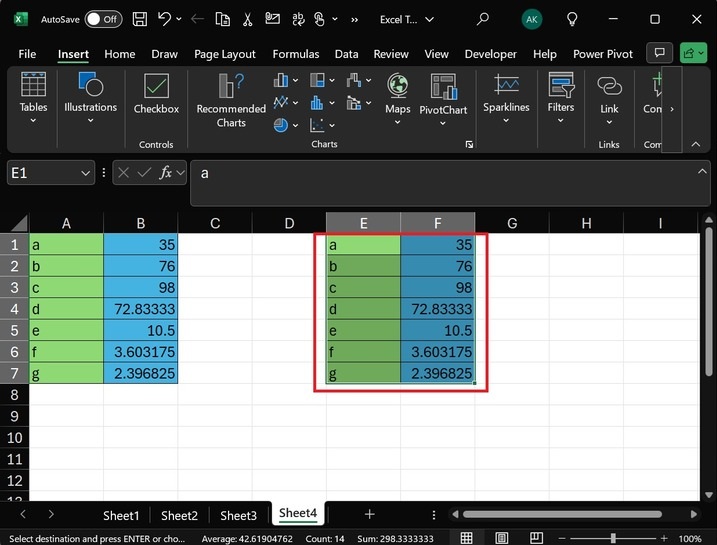Switch to the Home tab

point(120,54)
